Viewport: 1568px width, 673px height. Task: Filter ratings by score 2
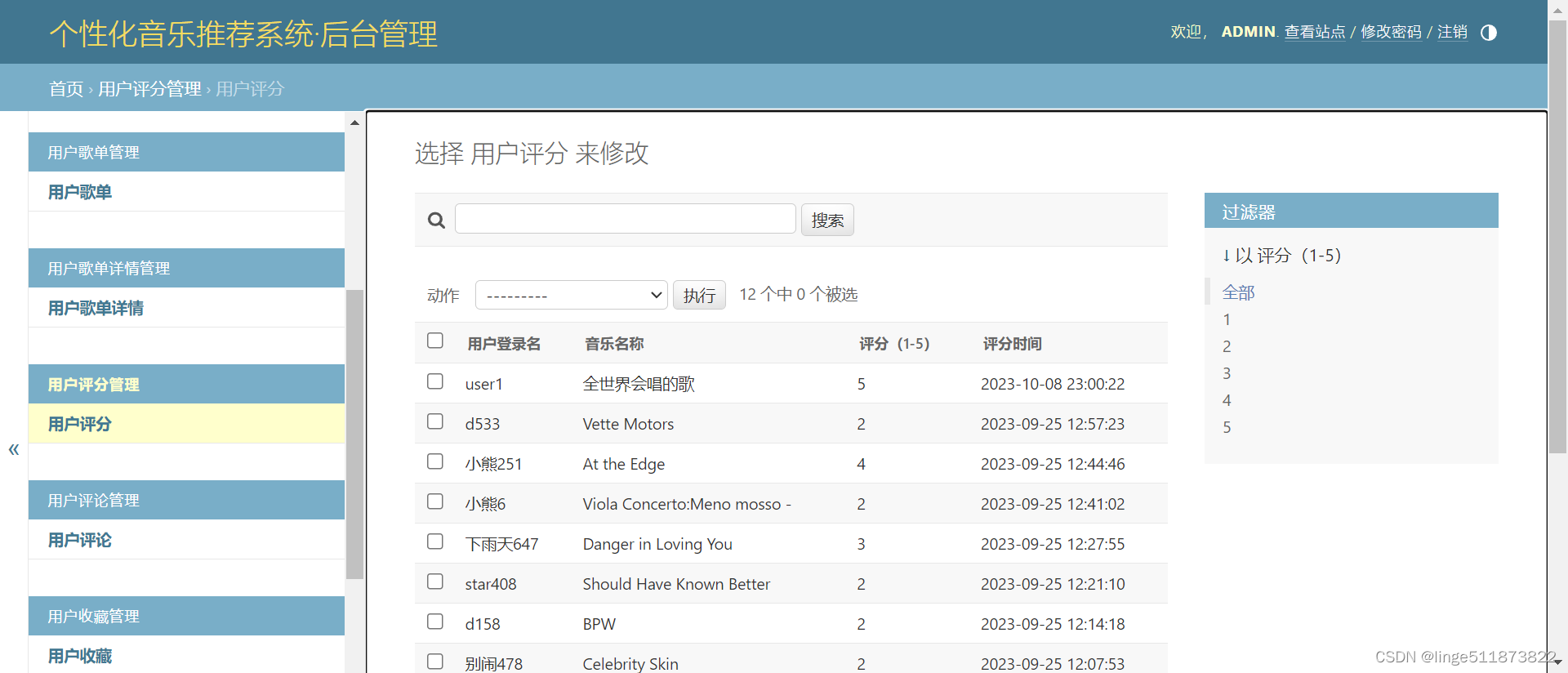1227,346
